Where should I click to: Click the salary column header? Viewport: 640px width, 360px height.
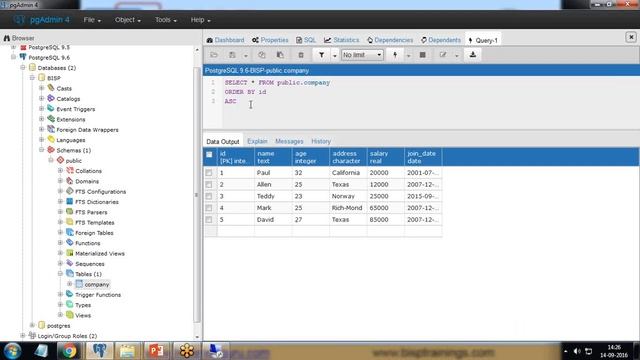coord(385,157)
